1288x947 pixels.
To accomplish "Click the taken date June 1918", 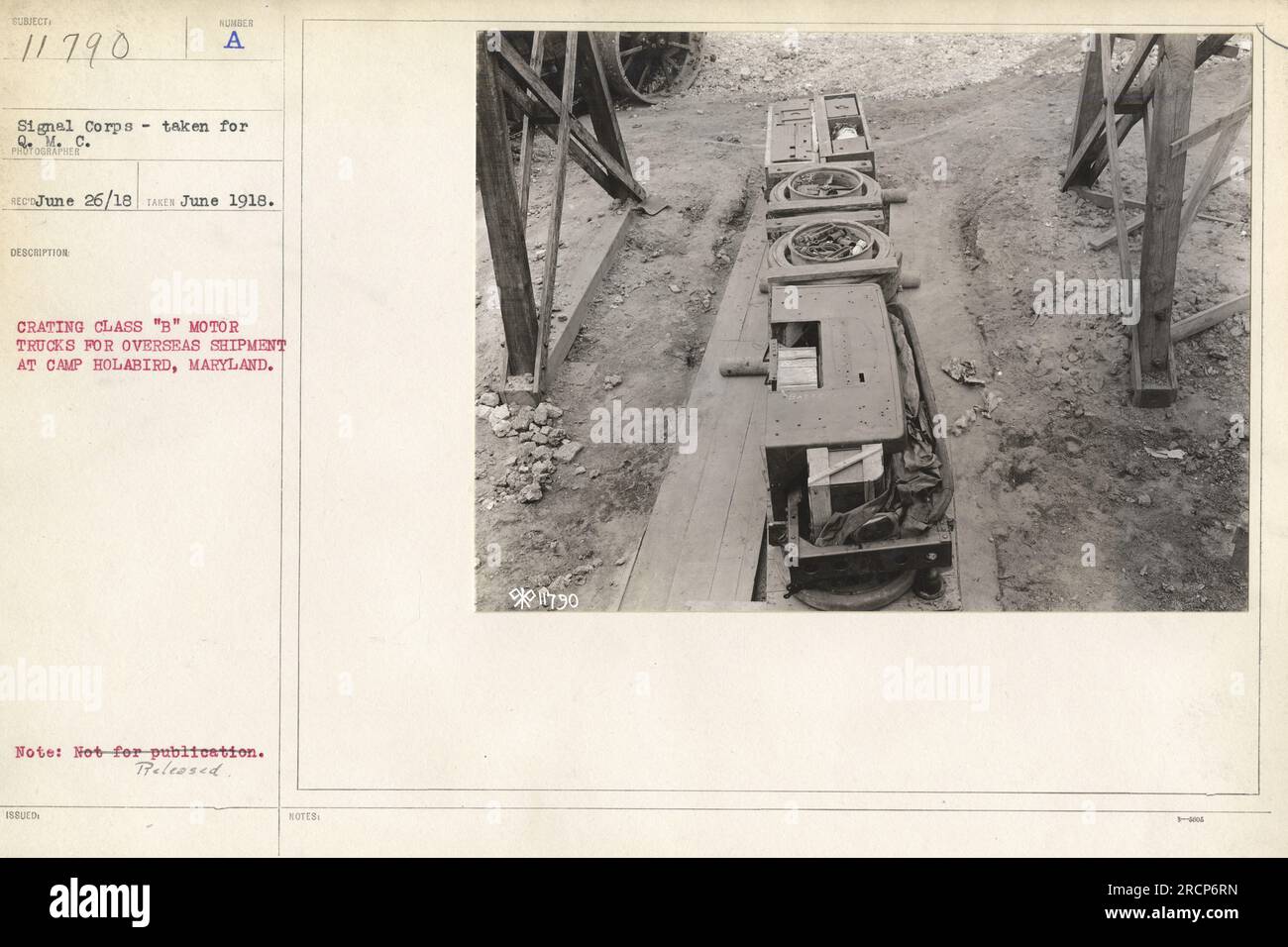I will 227,199.
